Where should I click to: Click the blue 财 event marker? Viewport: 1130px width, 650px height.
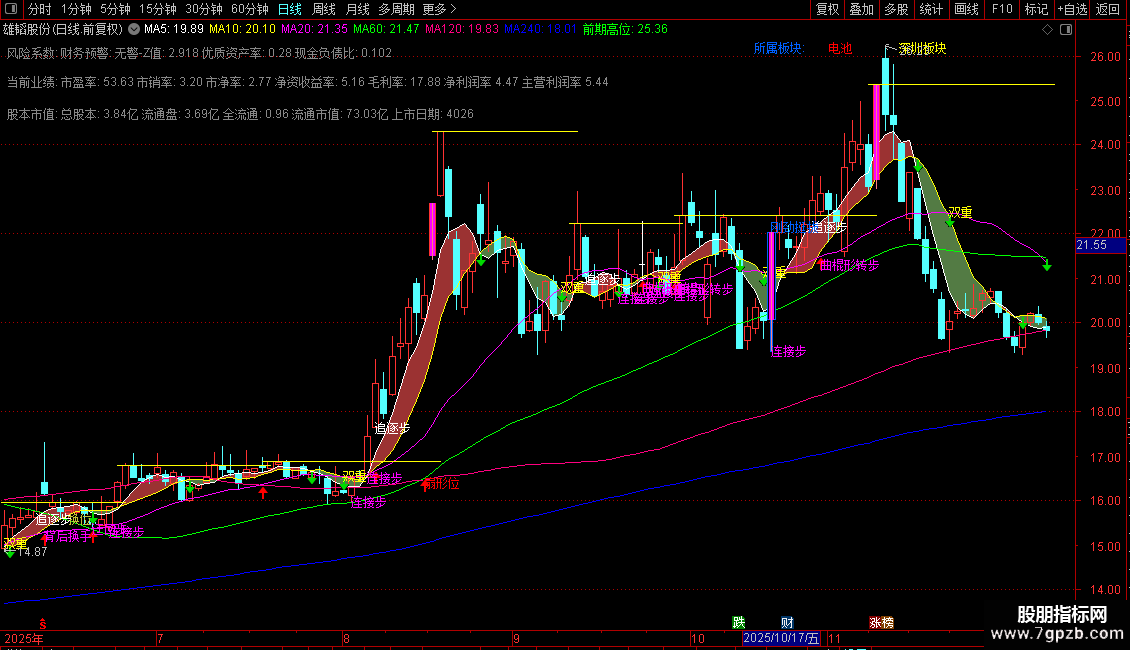coord(787,623)
